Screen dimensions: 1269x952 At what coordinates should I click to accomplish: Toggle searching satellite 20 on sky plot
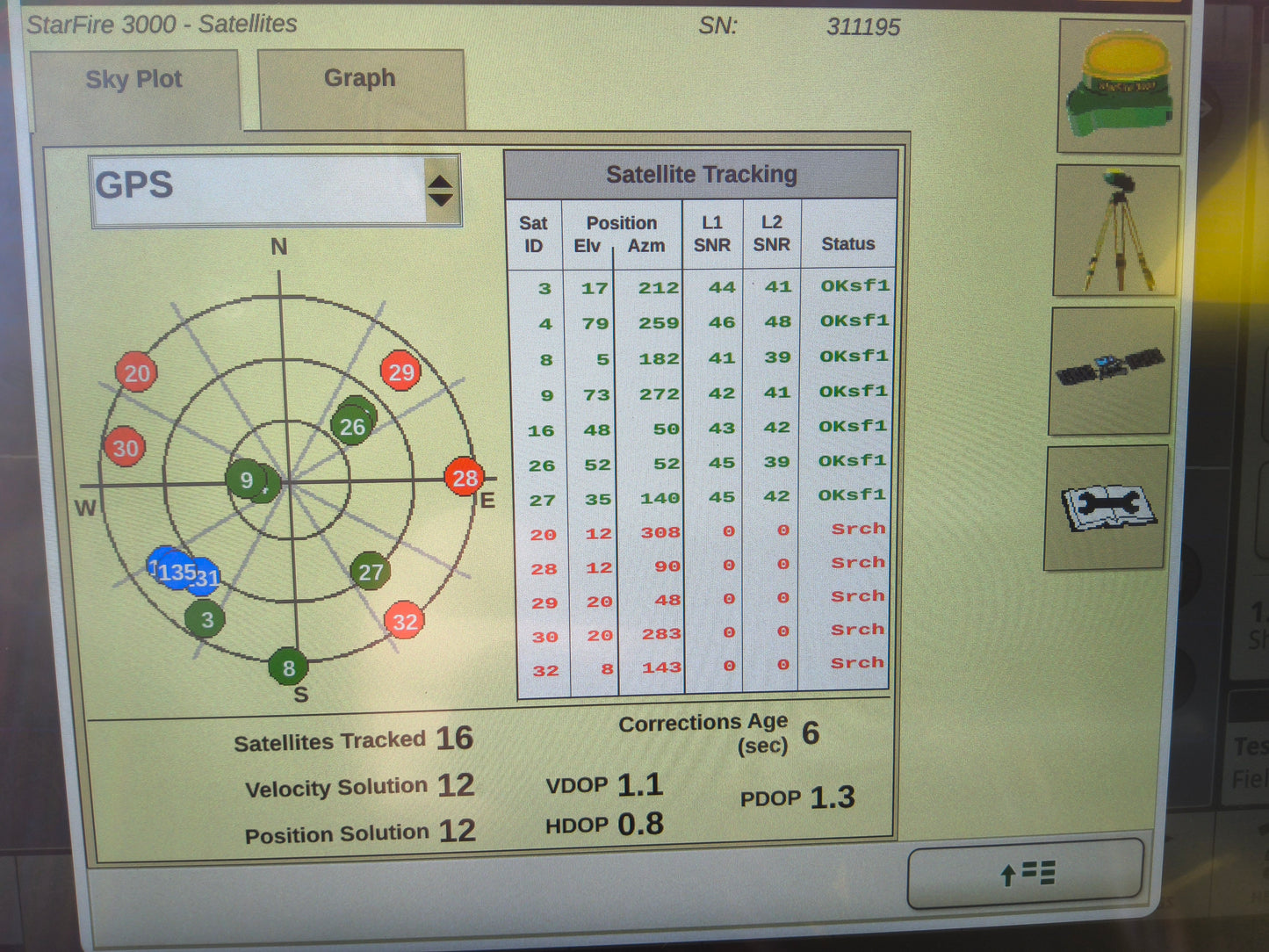pos(137,372)
